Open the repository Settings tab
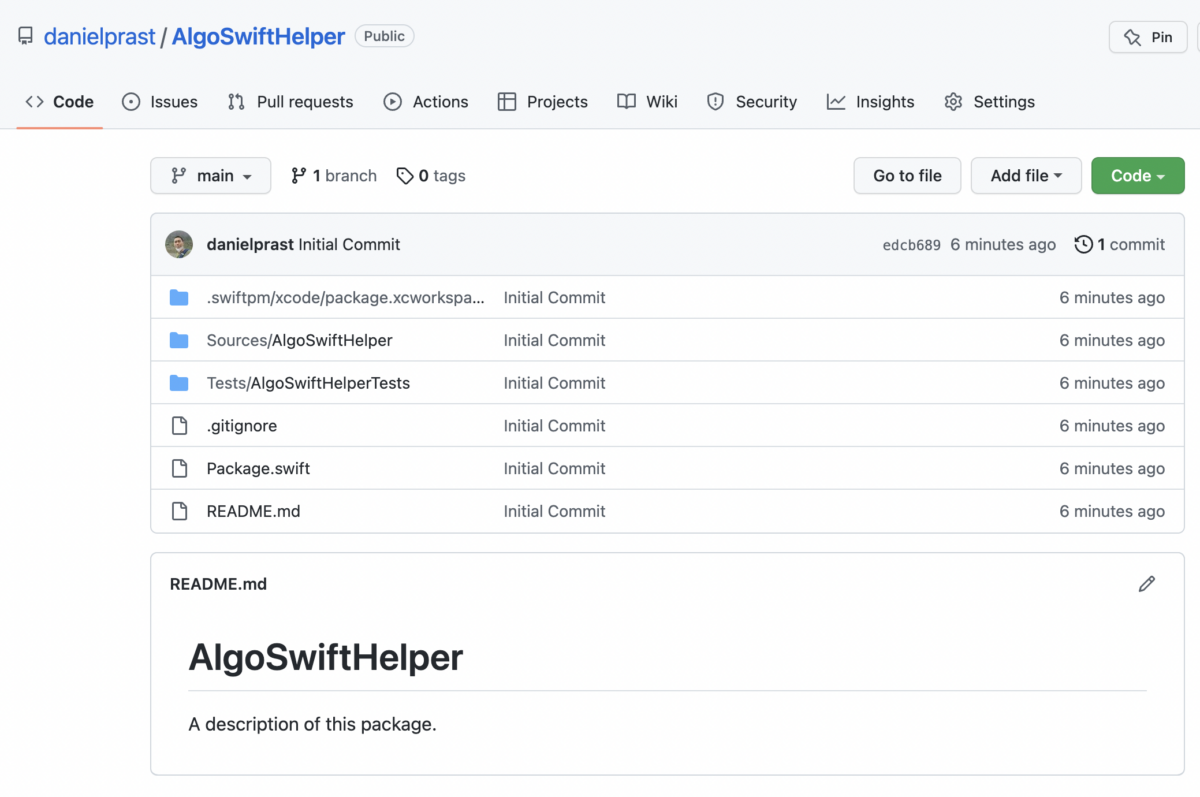The height and width of the screenshot is (797, 1200). pyautogui.click(x=989, y=102)
